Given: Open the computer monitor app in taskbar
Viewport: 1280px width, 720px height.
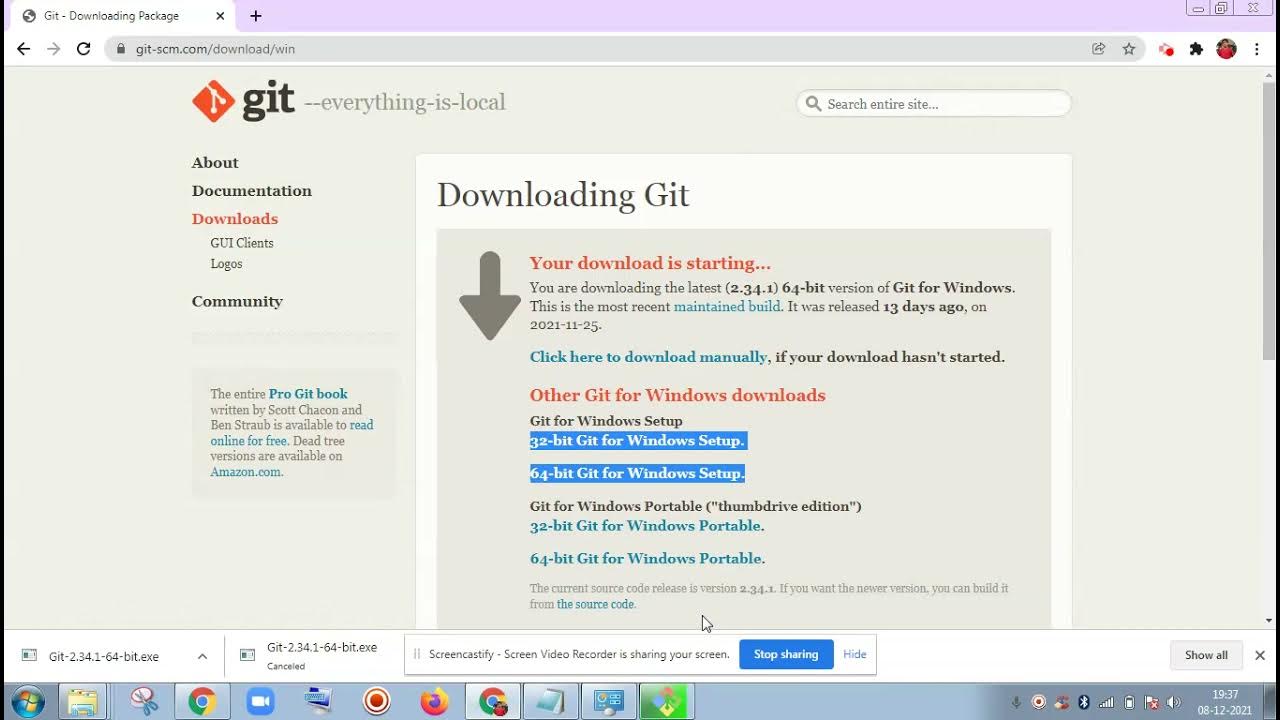Looking at the screenshot, I should point(318,702).
